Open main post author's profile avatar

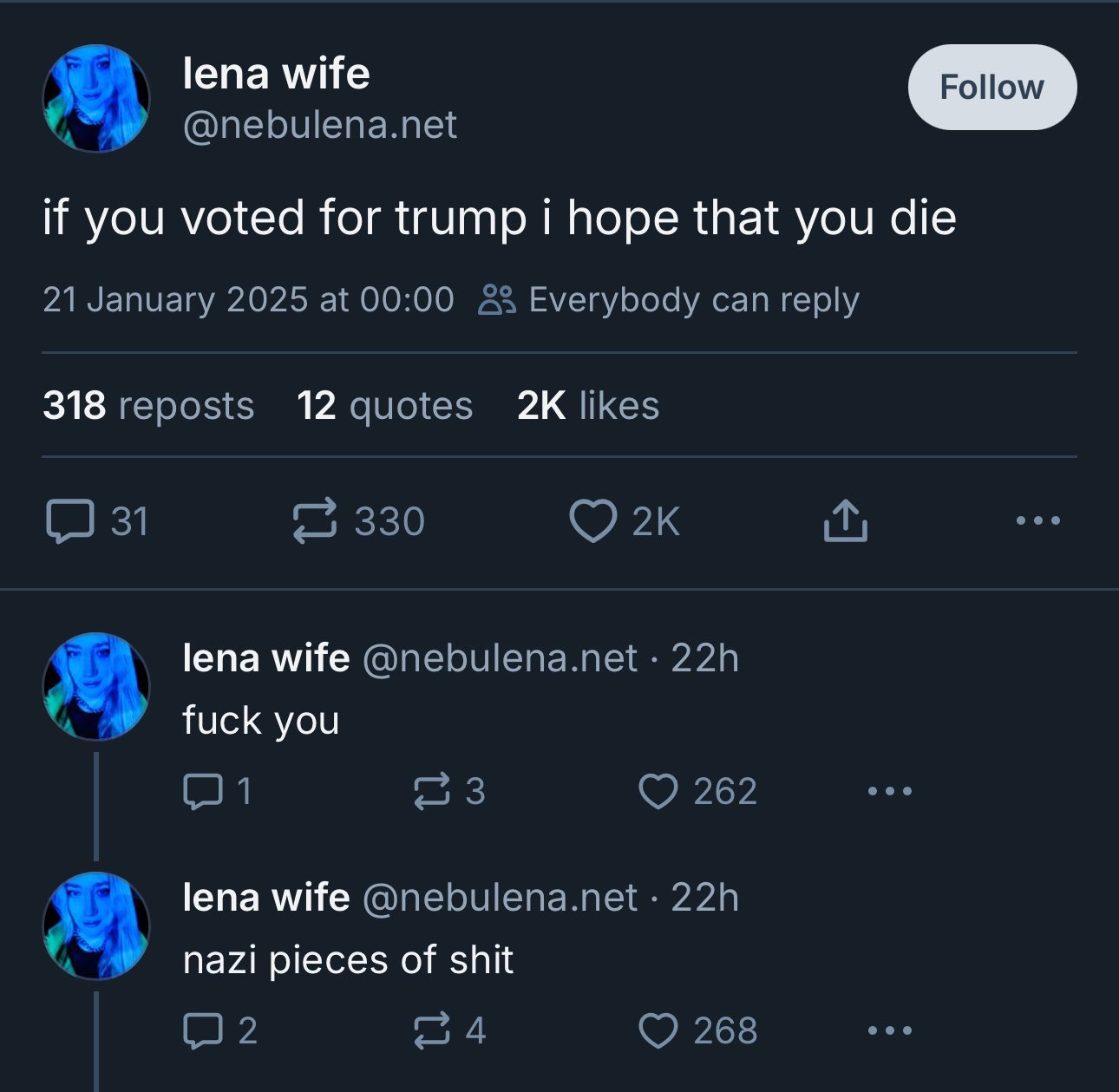tap(96, 99)
